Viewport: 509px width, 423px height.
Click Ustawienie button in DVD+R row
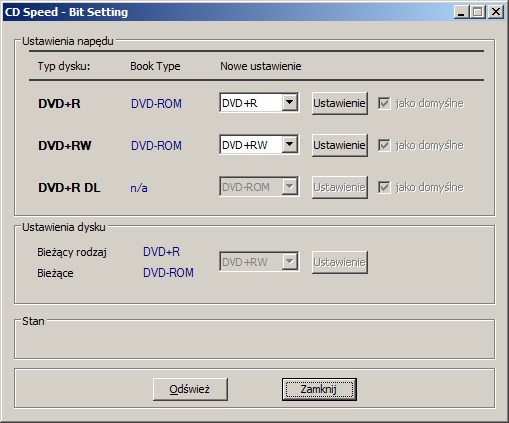340,103
